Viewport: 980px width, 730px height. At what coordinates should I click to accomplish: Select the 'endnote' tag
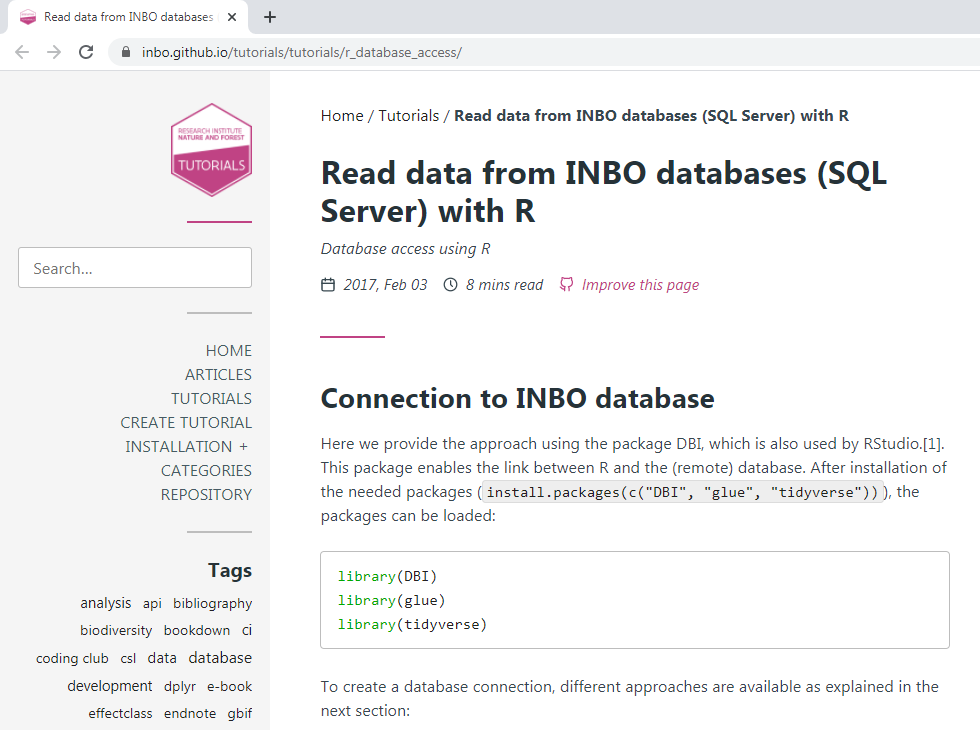pyautogui.click(x=190, y=714)
